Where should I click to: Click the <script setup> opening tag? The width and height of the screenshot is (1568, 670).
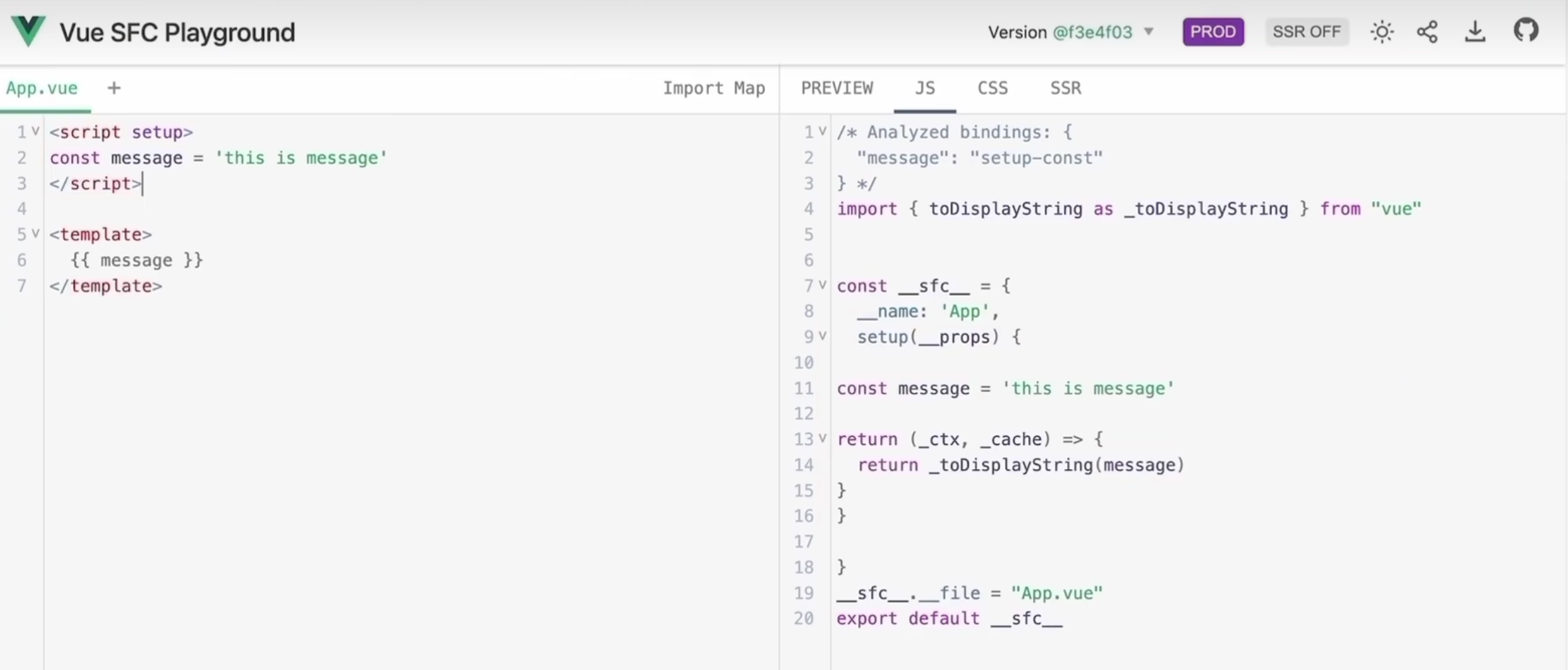pos(121,132)
